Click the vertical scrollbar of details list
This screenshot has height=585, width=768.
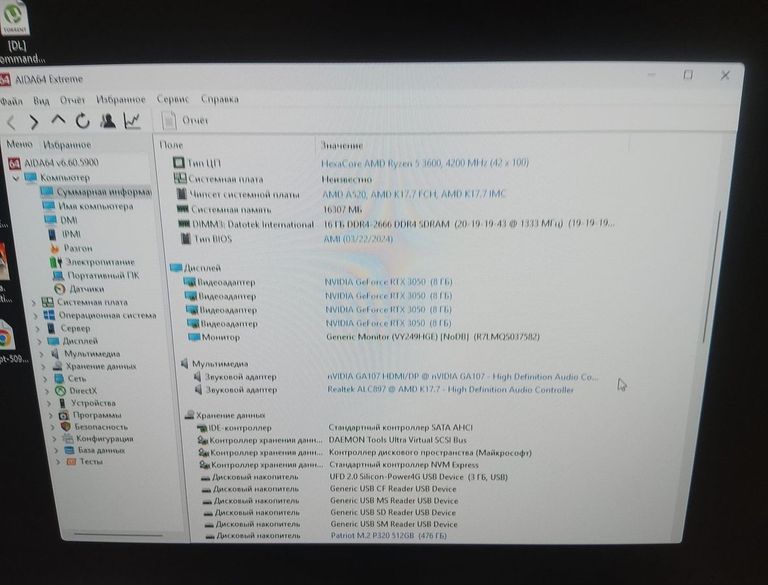[710, 276]
